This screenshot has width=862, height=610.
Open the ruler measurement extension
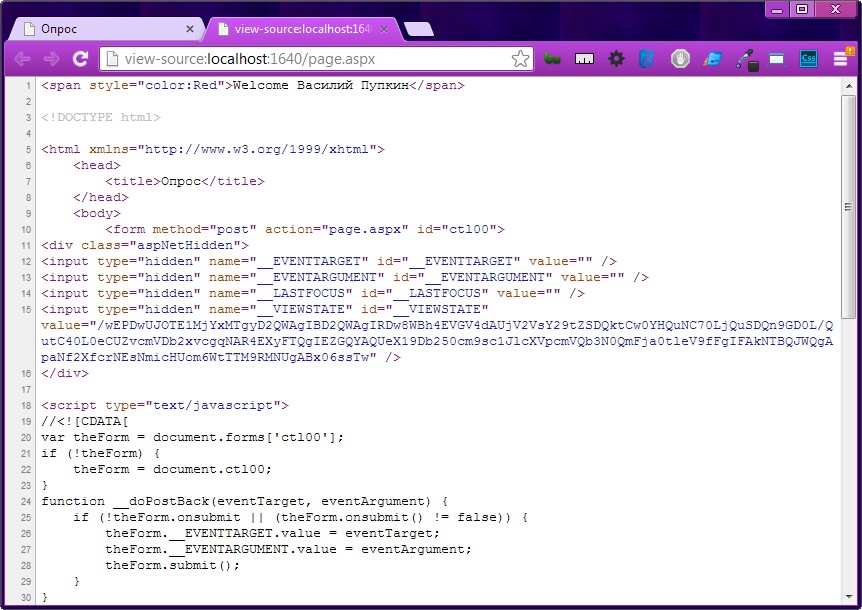584,59
